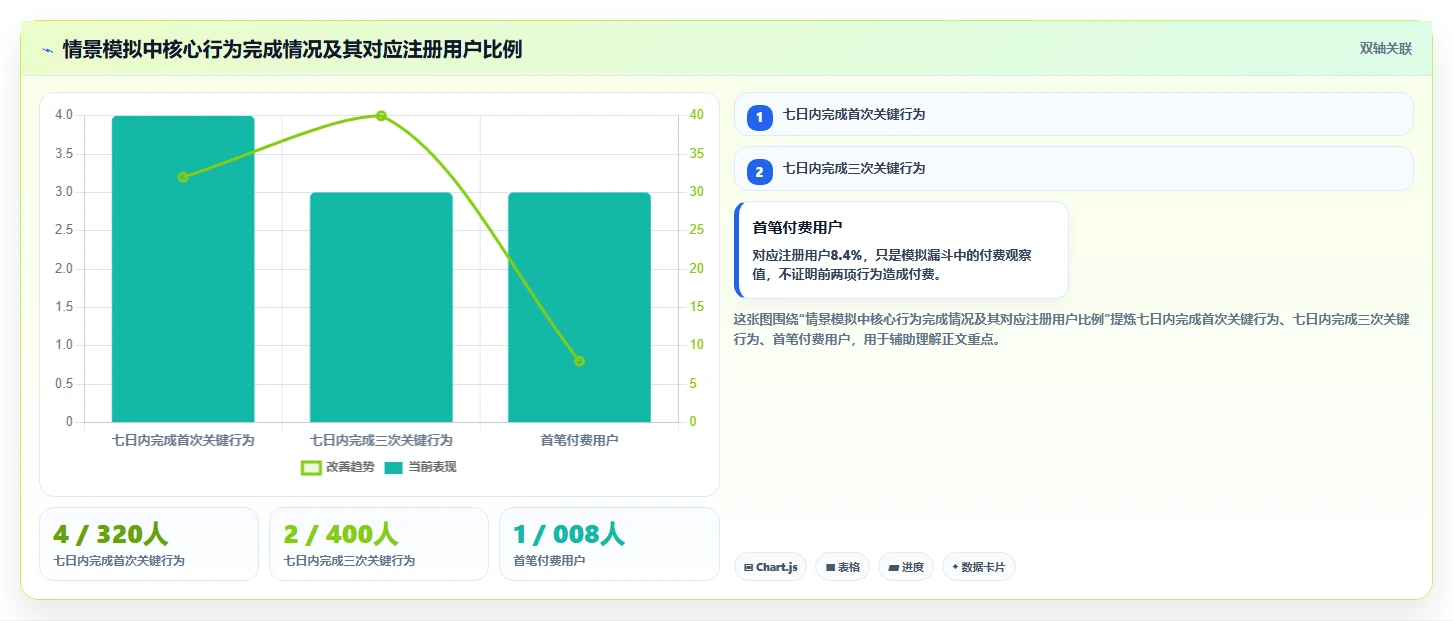Click the Chart.js tag
The width and height of the screenshot is (1453, 621).
click(x=770, y=567)
